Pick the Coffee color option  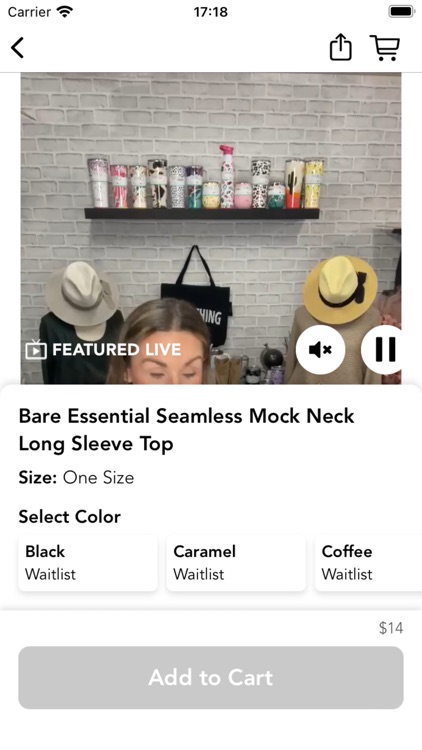coord(368,563)
